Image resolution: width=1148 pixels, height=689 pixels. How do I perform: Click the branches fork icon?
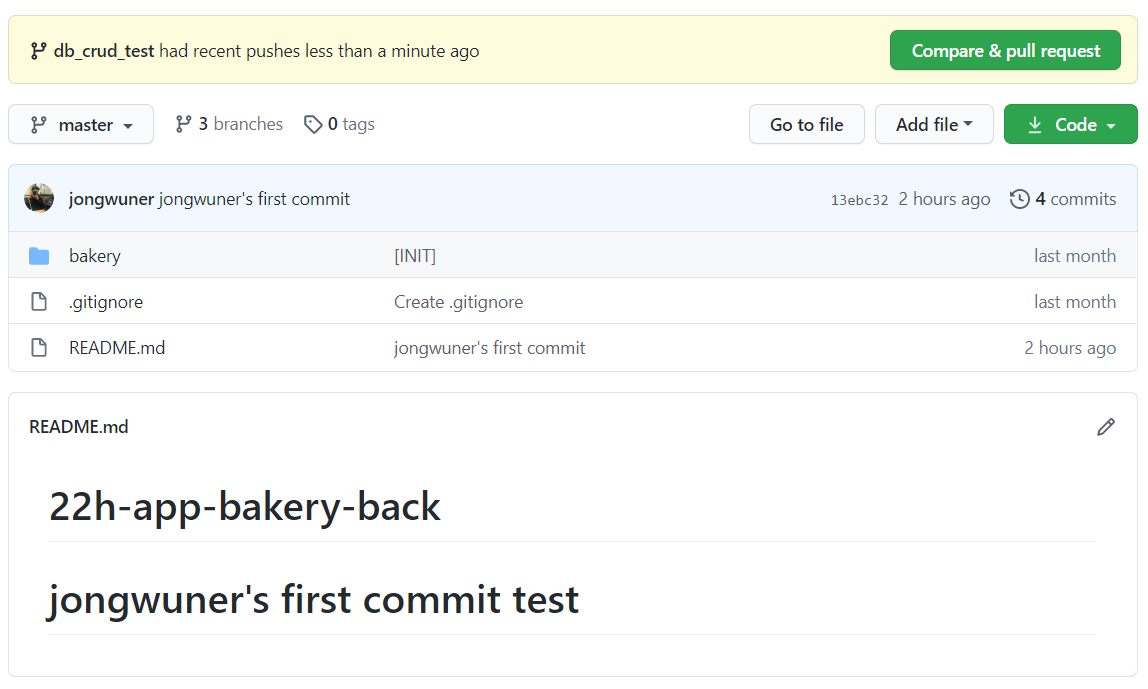coord(183,124)
